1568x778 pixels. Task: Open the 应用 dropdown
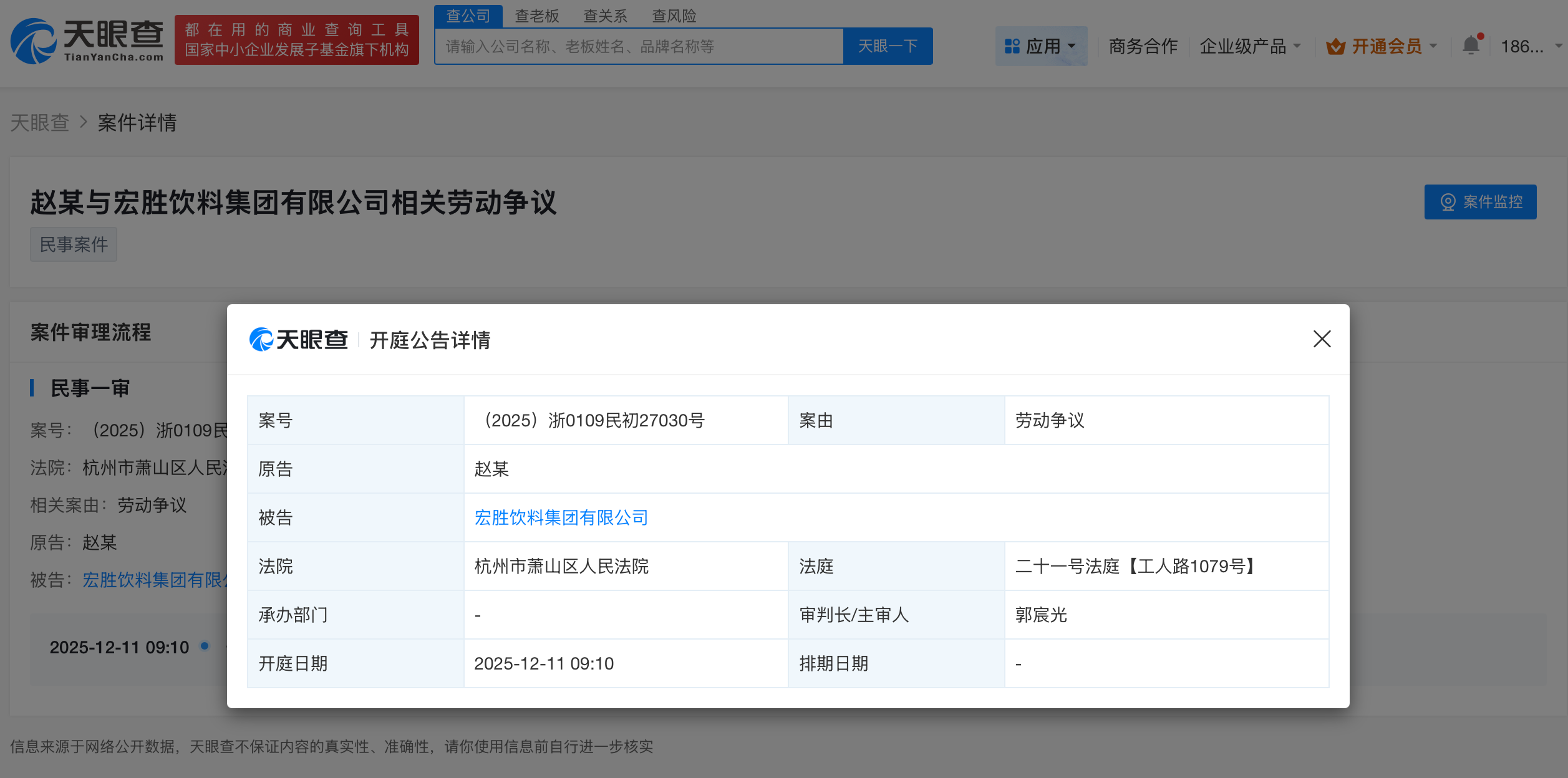1042,46
